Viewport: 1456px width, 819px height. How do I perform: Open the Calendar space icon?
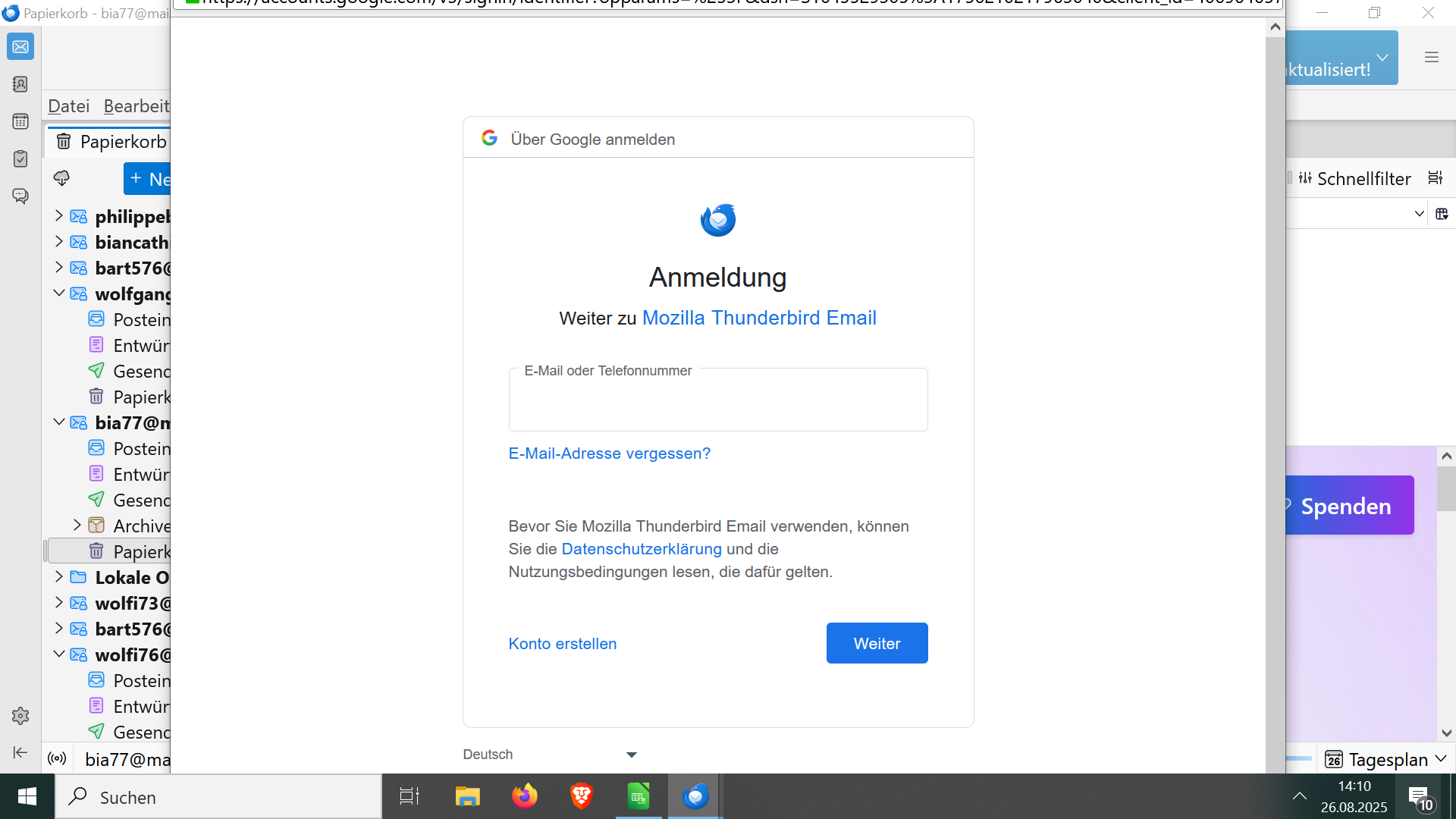[x=20, y=121]
